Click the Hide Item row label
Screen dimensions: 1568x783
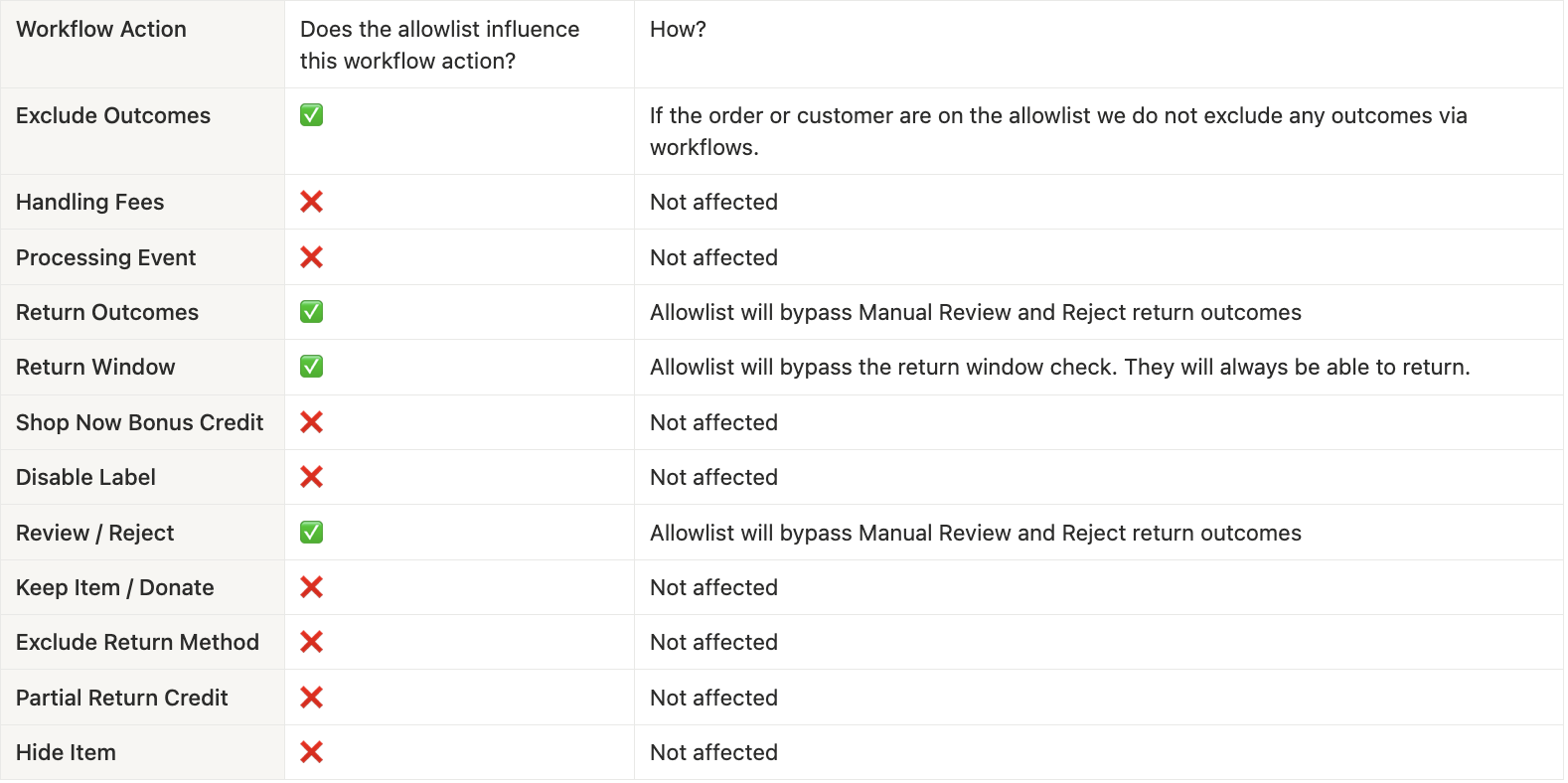point(66,753)
